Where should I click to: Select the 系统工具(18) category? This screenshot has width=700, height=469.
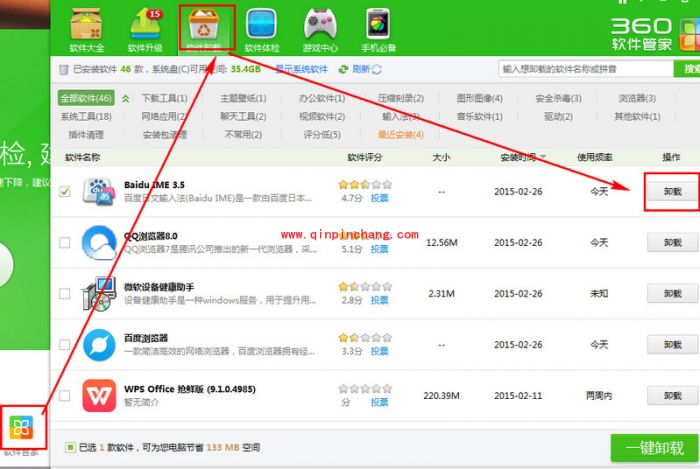[x=86, y=116]
